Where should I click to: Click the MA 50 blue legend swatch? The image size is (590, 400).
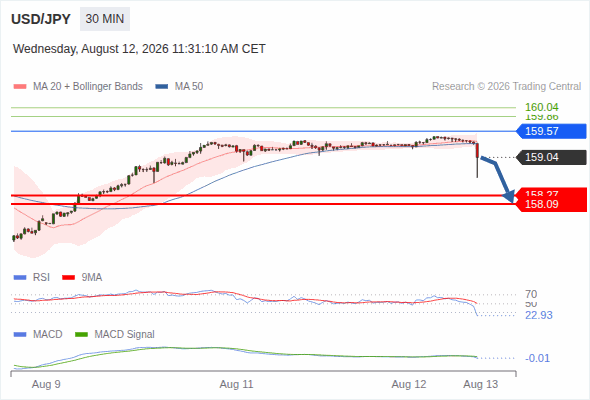162,87
